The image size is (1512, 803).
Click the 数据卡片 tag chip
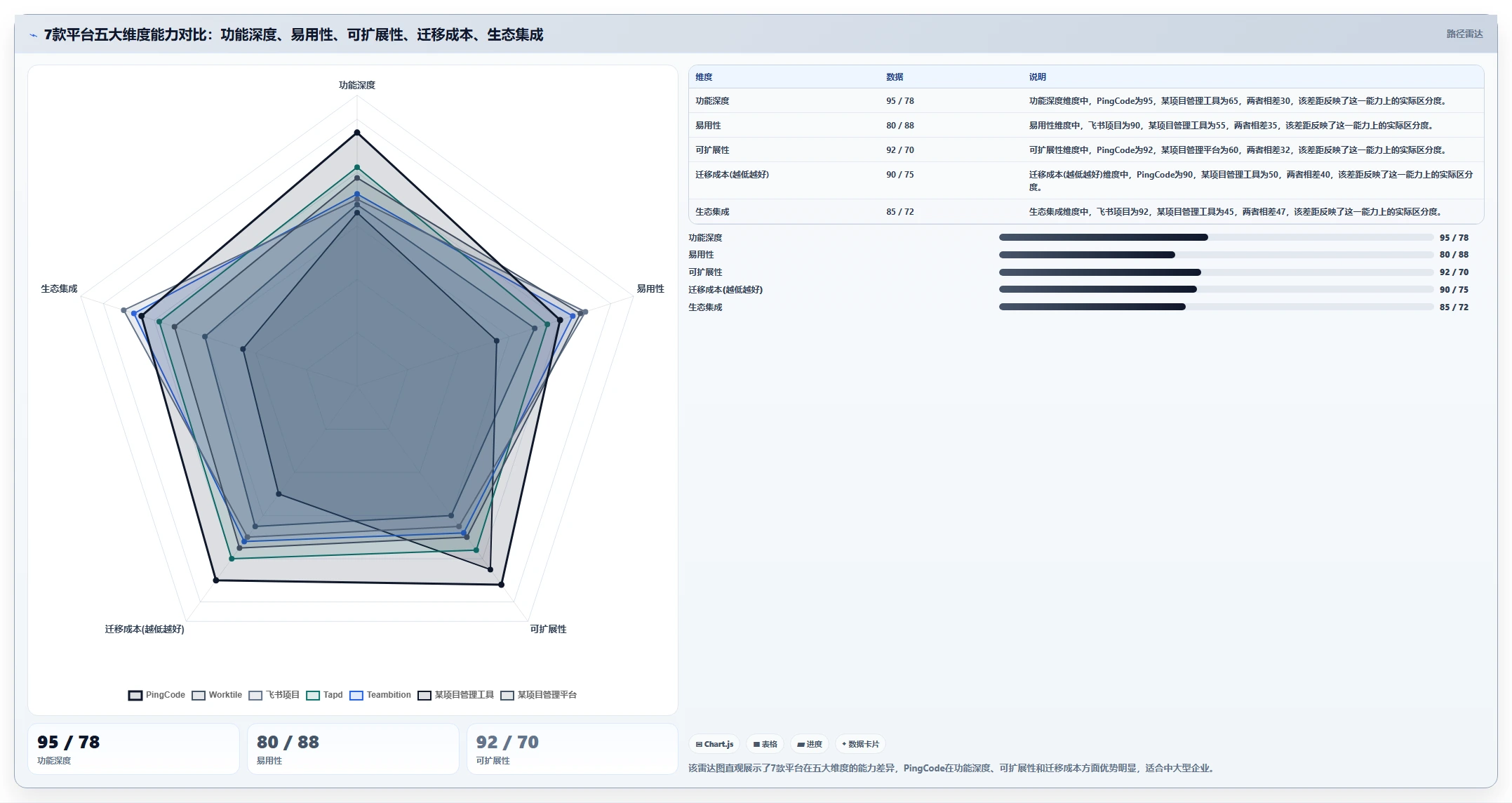click(860, 744)
